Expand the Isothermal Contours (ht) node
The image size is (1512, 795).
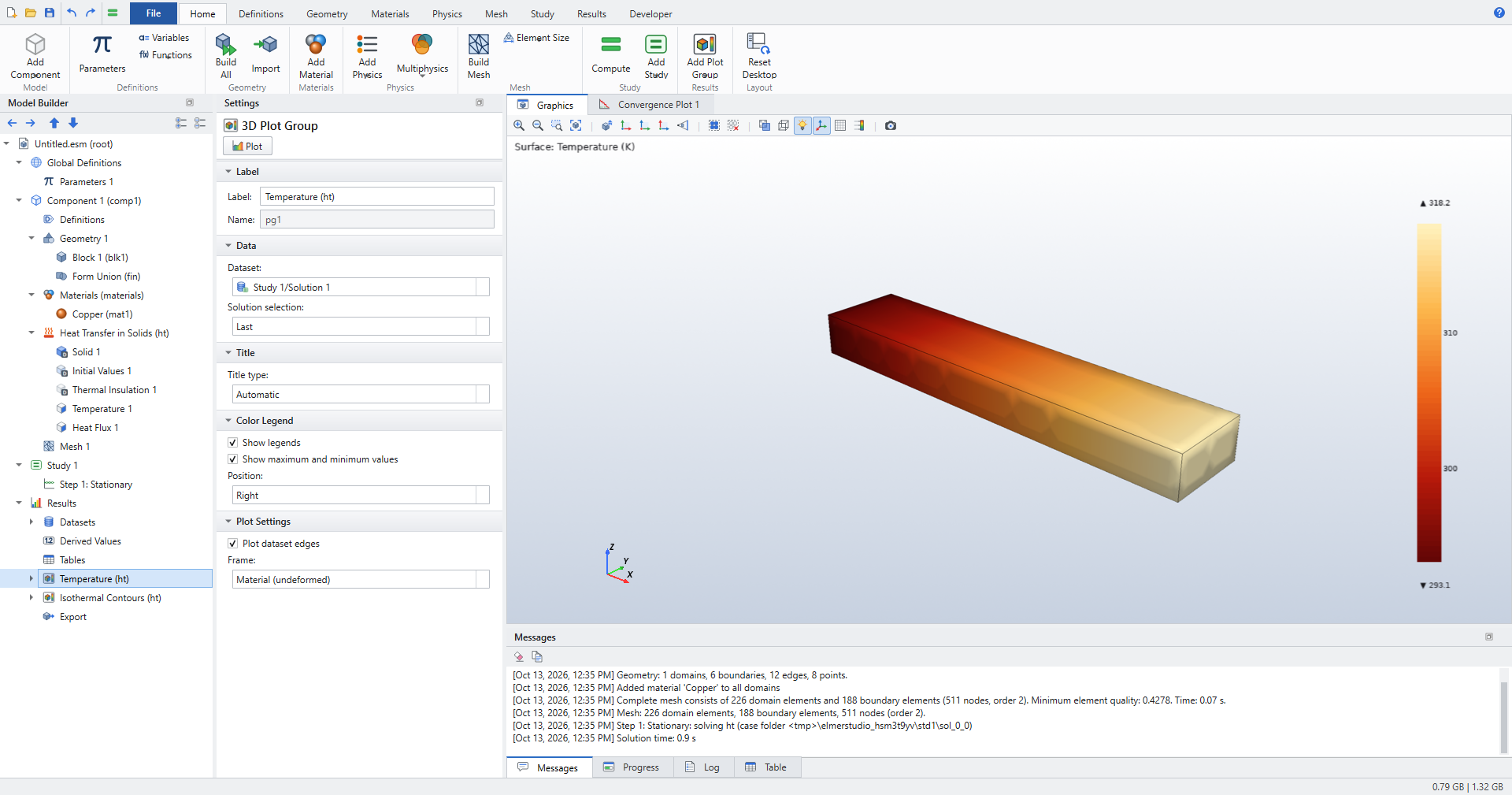click(x=31, y=598)
